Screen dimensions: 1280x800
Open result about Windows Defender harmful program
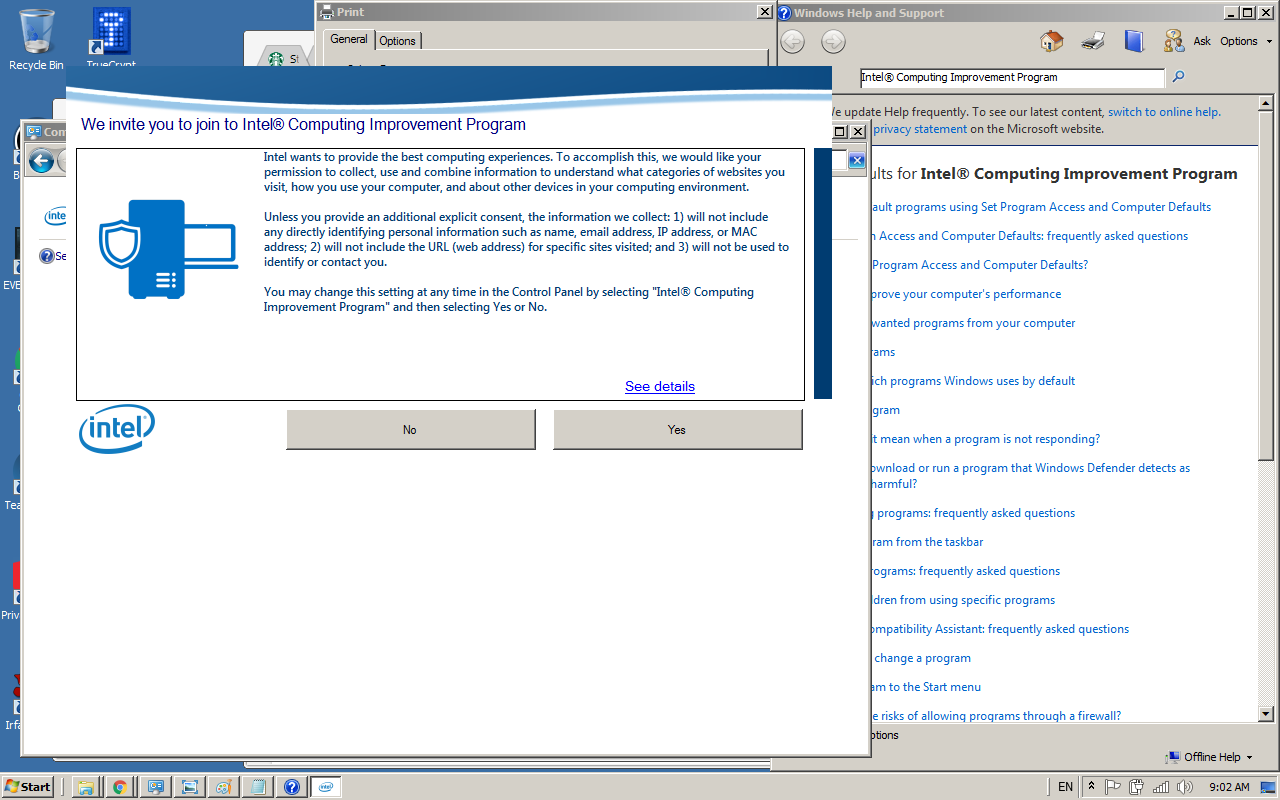(1029, 476)
